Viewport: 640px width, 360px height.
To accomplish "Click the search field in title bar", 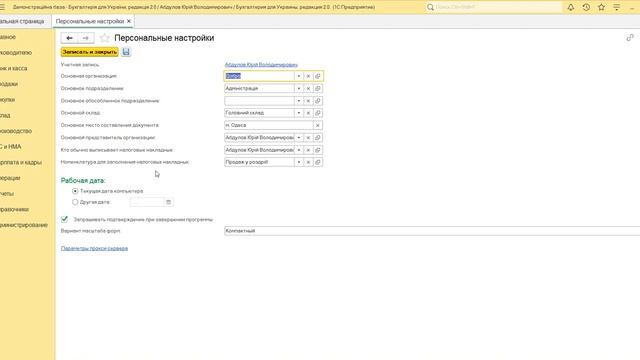I will pyautogui.click(x=494, y=7).
